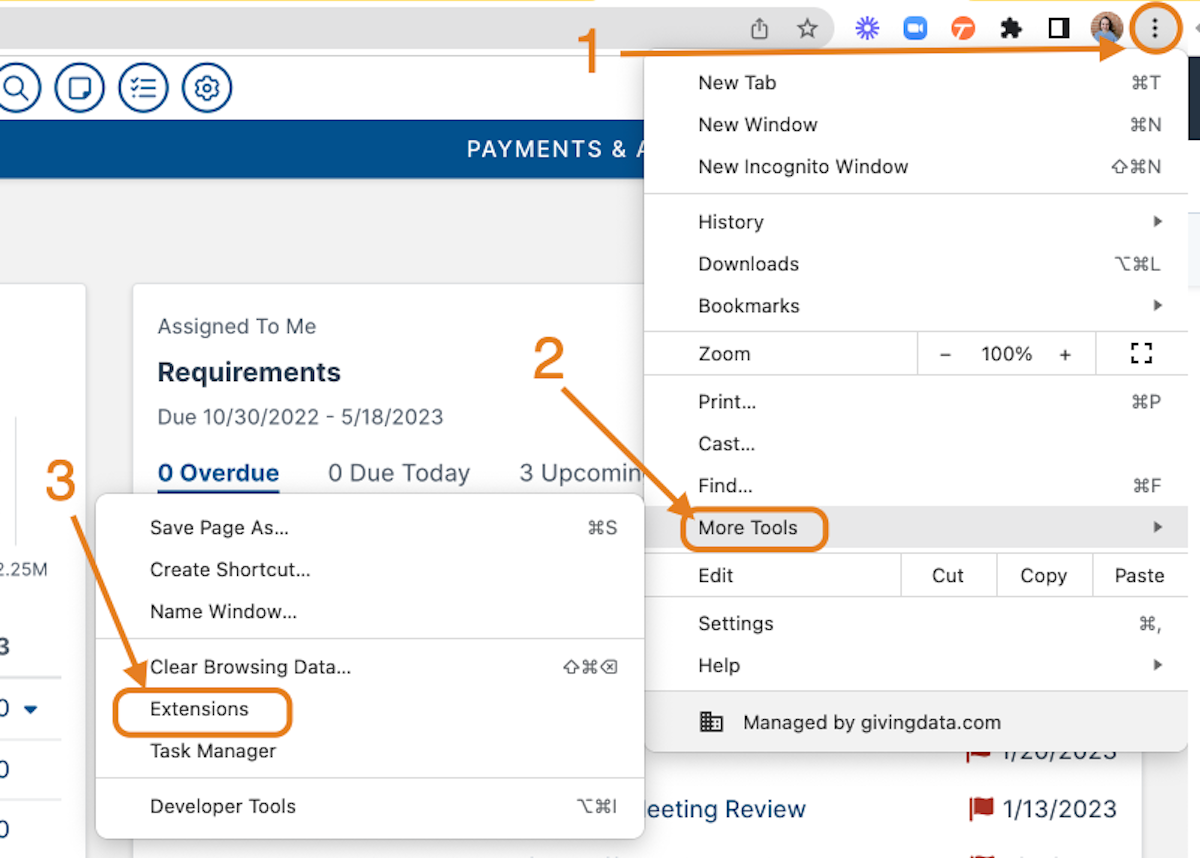This screenshot has height=858, width=1200.
Task: Open the purple starburst extension
Action: pos(867,29)
